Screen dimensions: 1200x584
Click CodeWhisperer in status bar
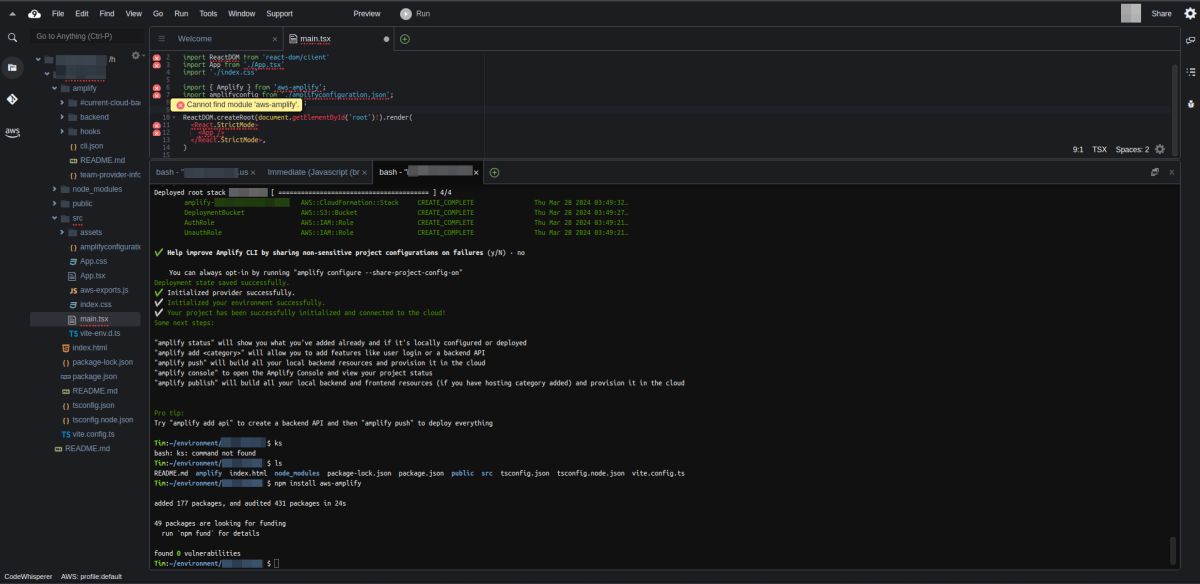28,577
